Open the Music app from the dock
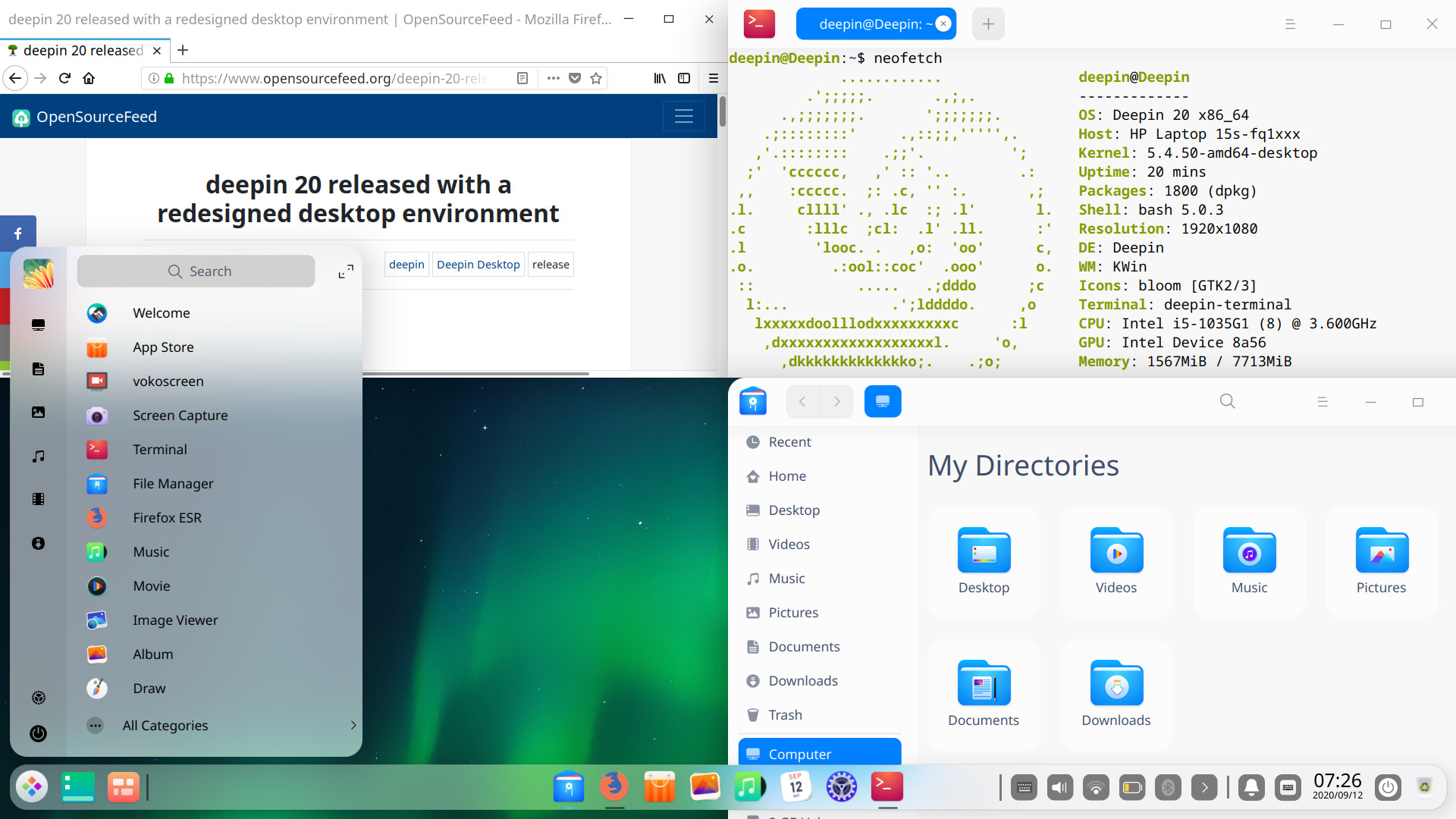 click(x=750, y=786)
